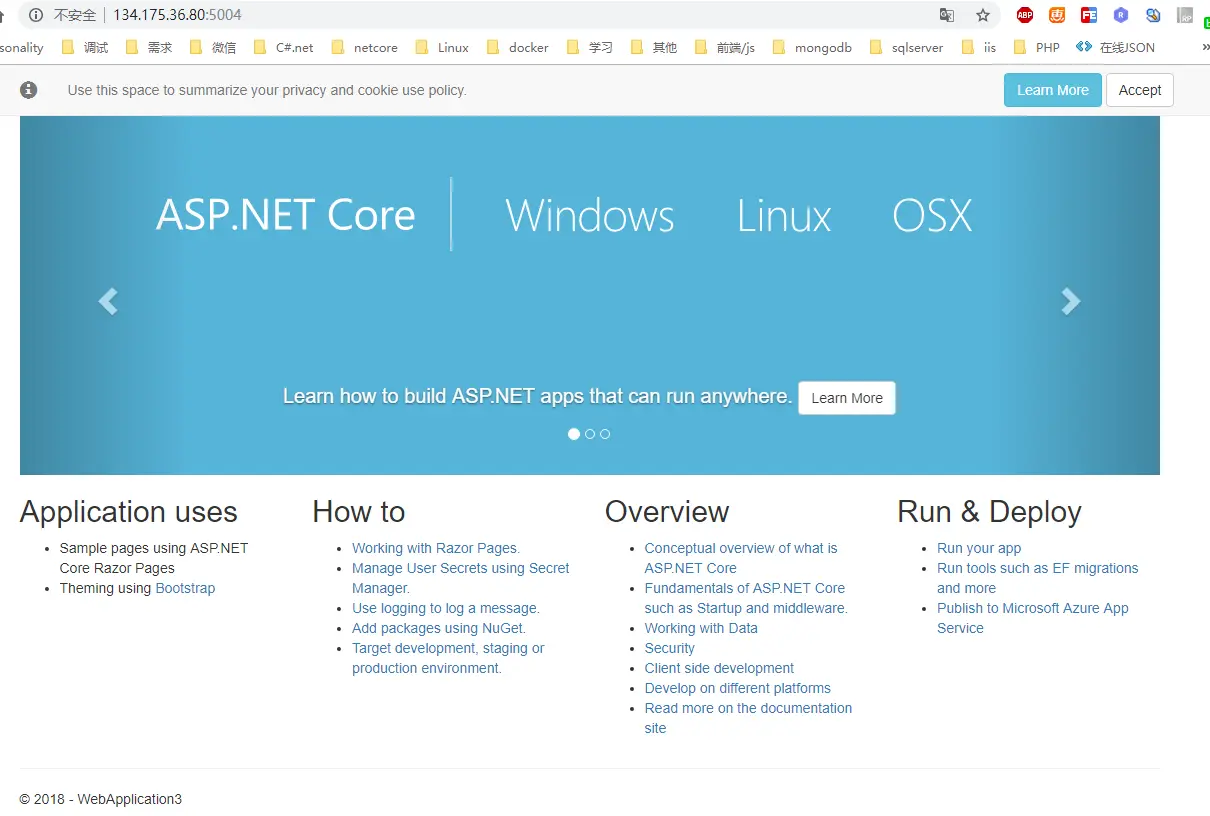This screenshot has height=816, width=1210.
Task: Select the first carousel indicator dot
Action: click(574, 434)
